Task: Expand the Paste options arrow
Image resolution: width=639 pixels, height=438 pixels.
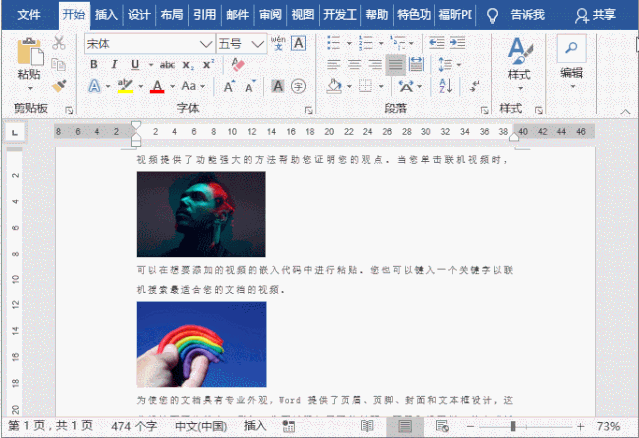Action: point(30,88)
